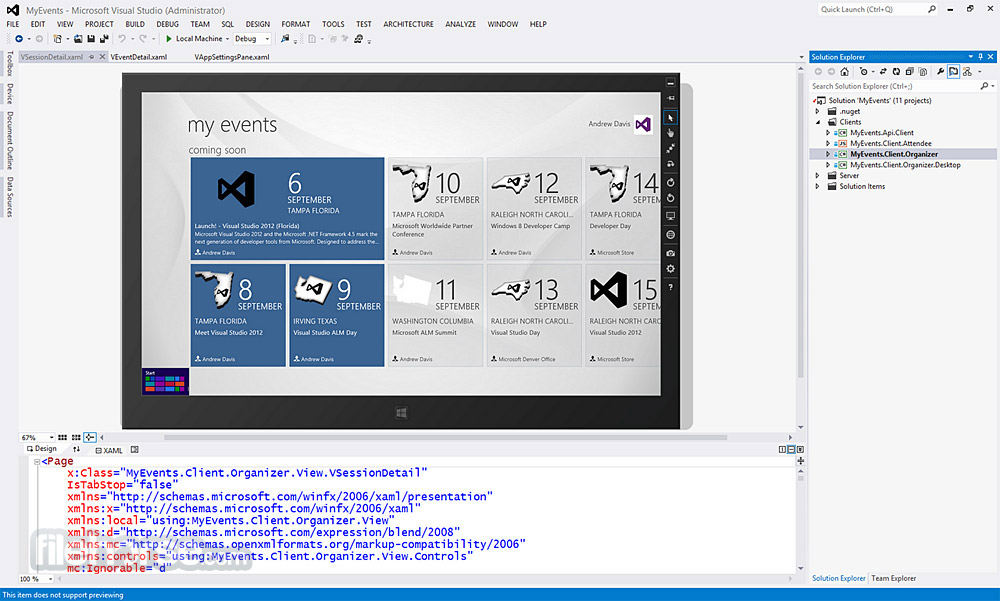The height and width of the screenshot is (601, 1000).
Task: Click the search magnifier in Solution Explorer
Action: pos(984,86)
